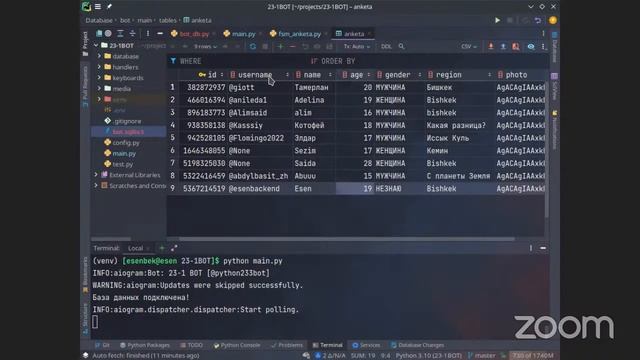Collapse the 23-1BOT project root

[96, 45]
